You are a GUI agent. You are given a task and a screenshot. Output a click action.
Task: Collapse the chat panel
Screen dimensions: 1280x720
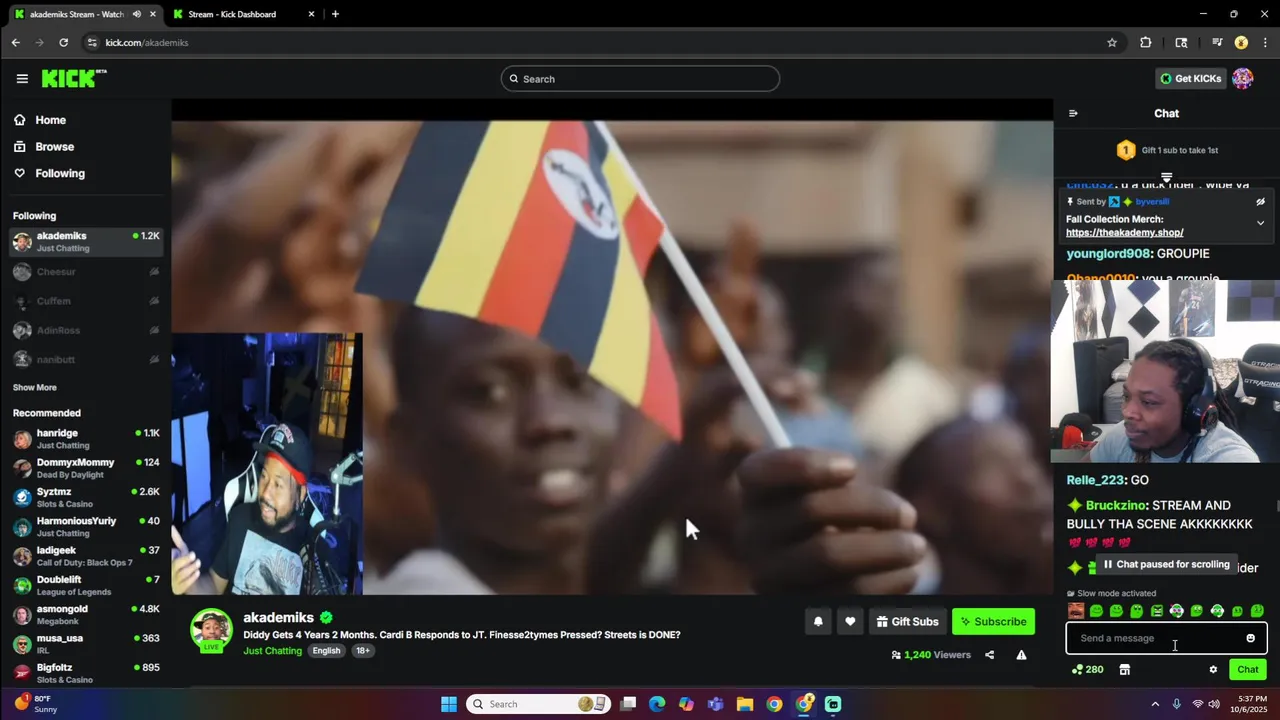pos(1073,113)
